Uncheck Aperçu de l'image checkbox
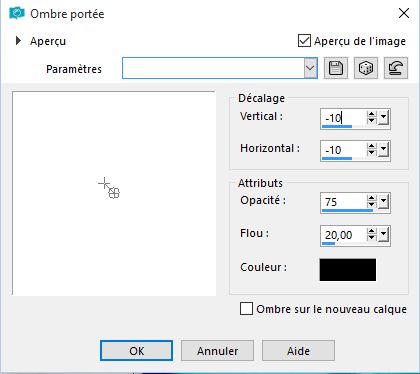This screenshot has height=374, width=420. click(x=304, y=41)
